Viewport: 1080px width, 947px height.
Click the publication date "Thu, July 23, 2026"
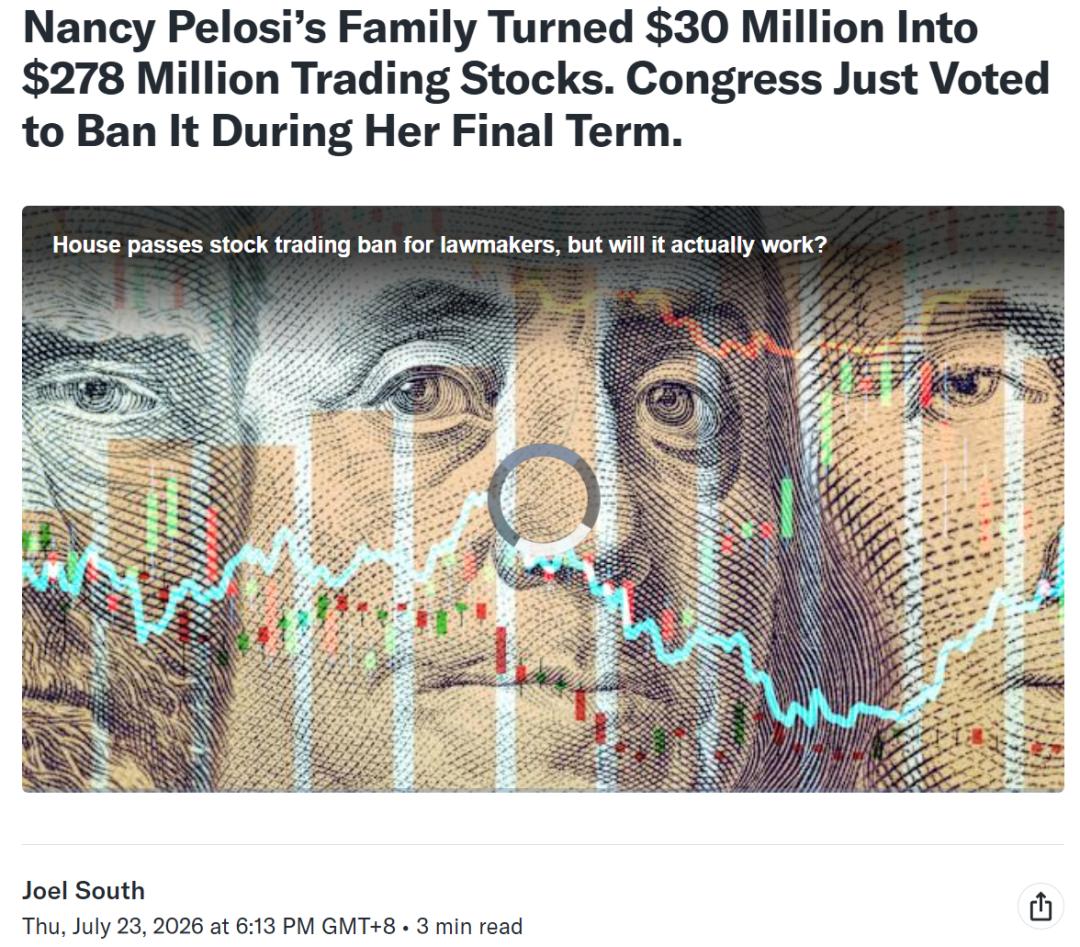113,926
